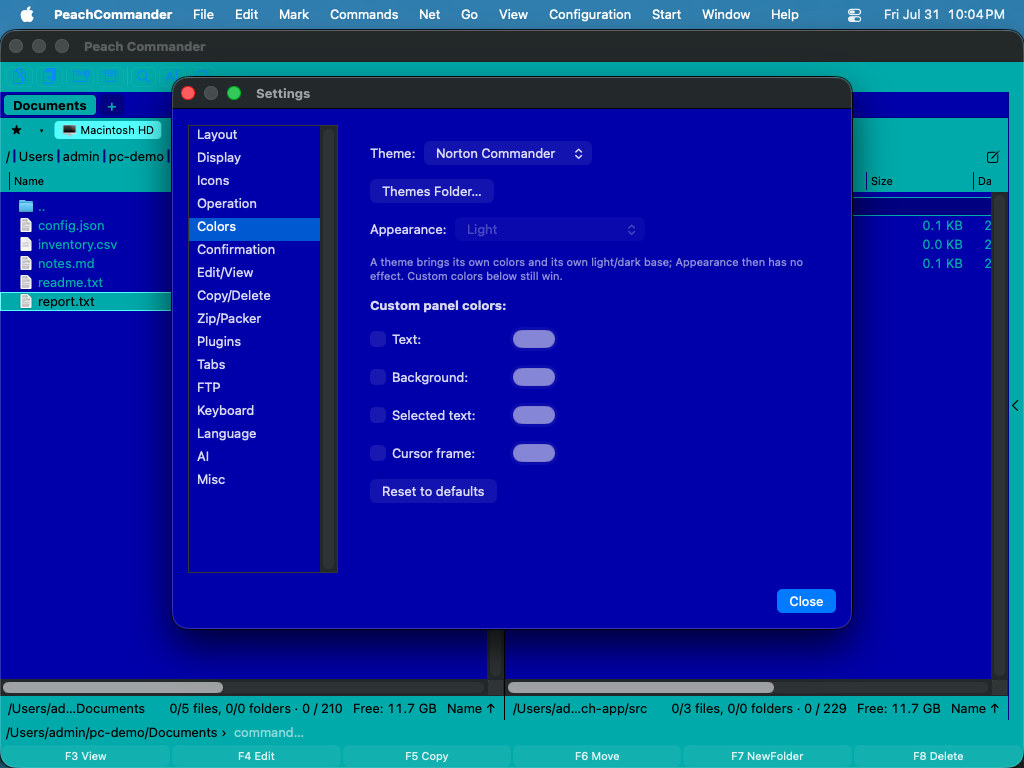The height and width of the screenshot is (768, 1024).
Task: Select Confirmation settings category
Action: 255,249
